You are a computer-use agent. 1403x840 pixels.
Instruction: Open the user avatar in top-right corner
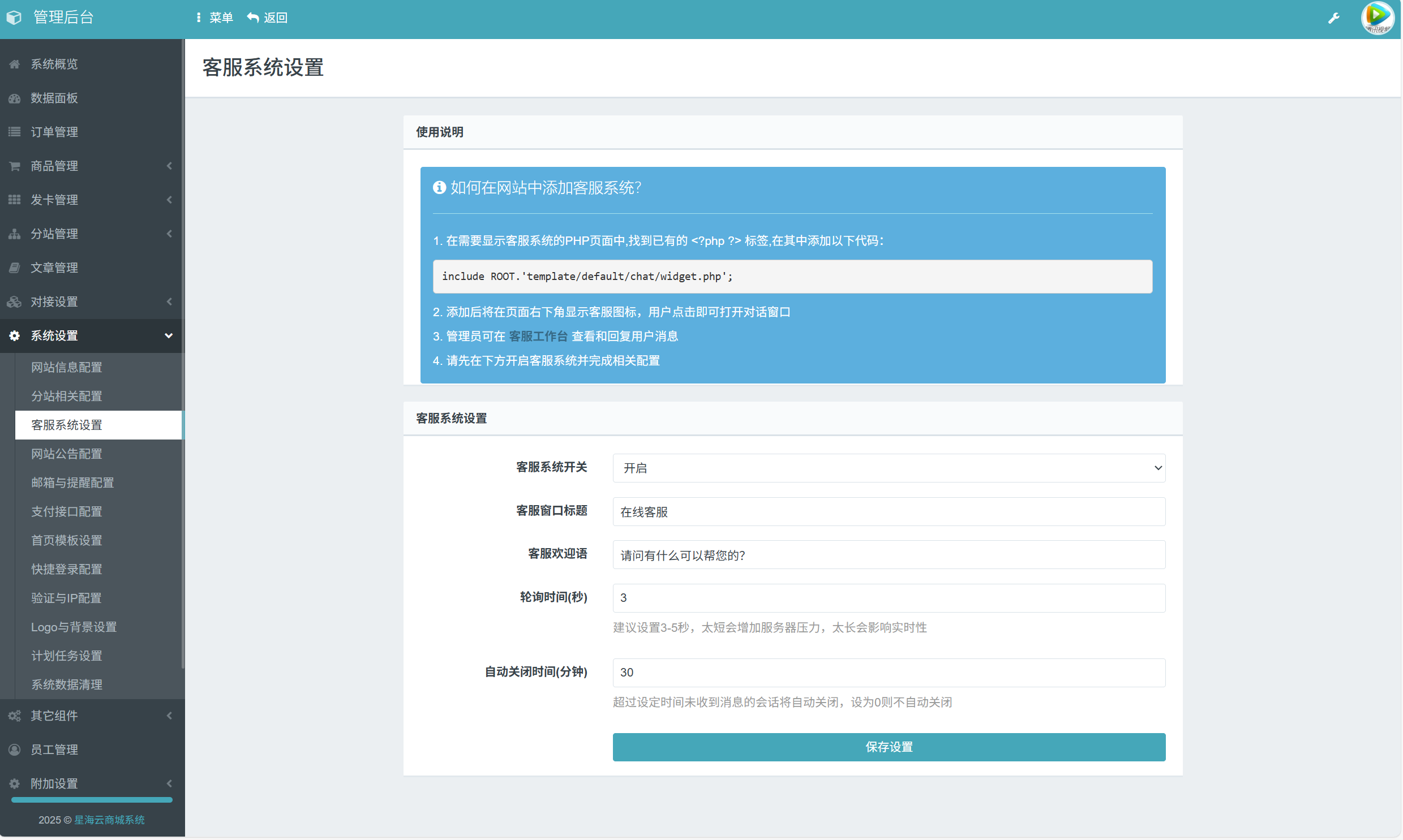coord(1377,18)
